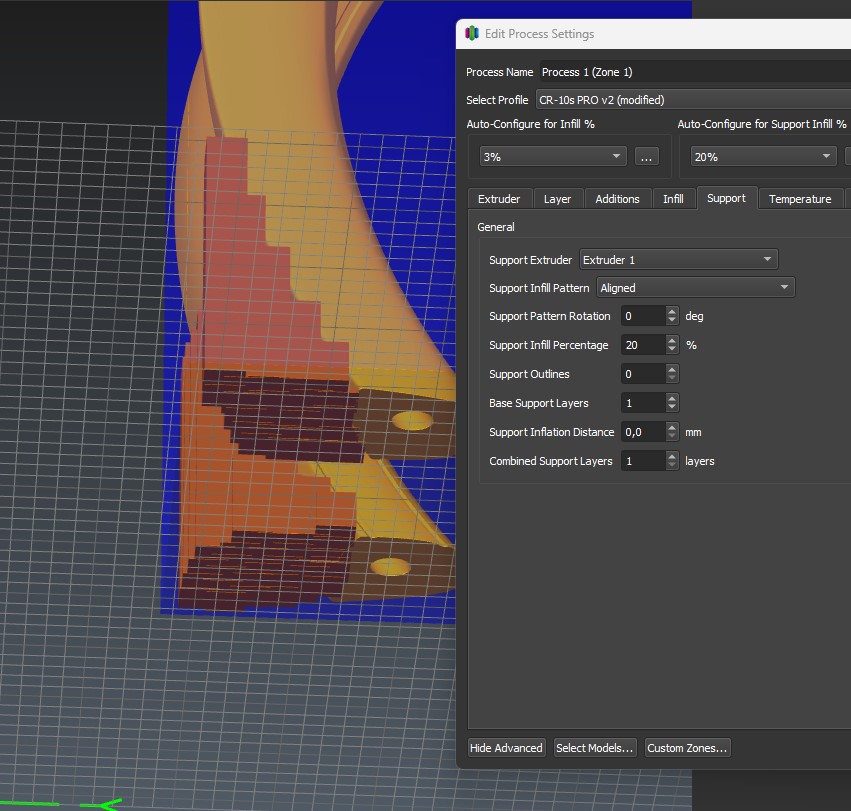Click the Select Models button
Screen dimensions: 851x811
pos(594,747)
